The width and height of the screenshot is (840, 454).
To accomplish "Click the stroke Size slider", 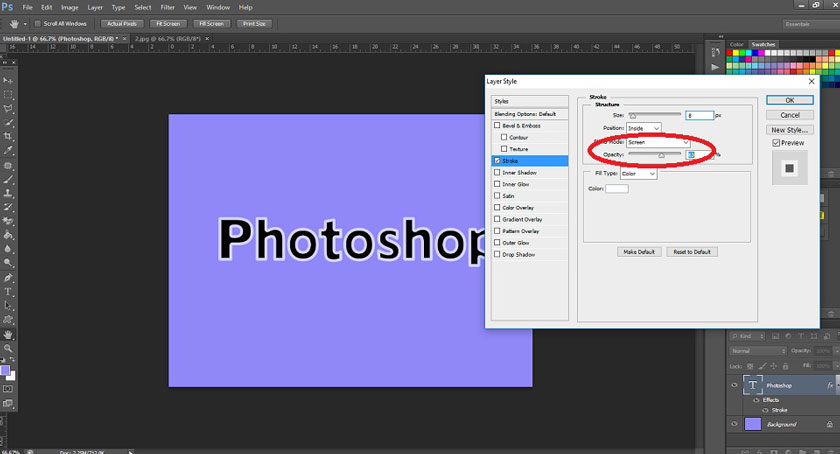I will click(655, 115).
